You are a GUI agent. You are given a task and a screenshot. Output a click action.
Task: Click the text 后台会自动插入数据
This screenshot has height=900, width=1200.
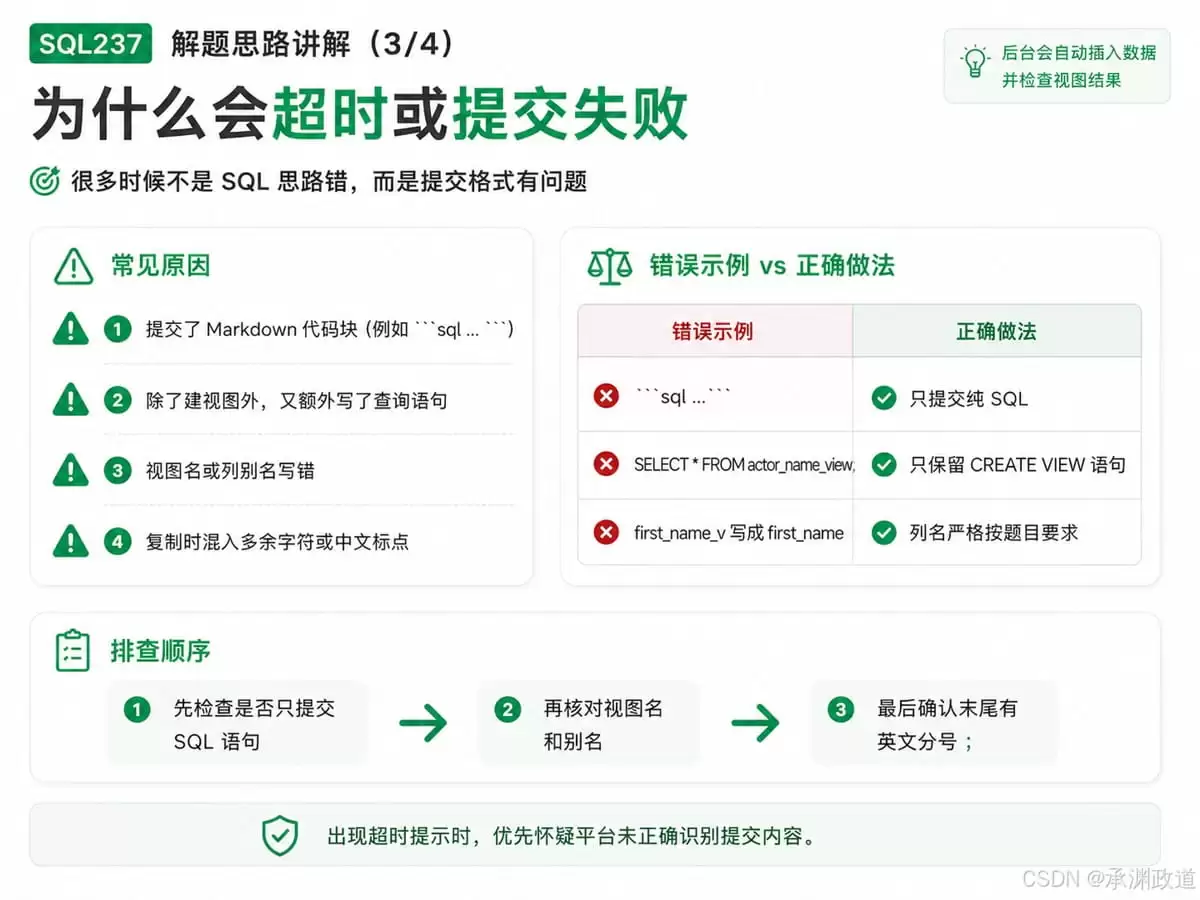(1079, 53)
